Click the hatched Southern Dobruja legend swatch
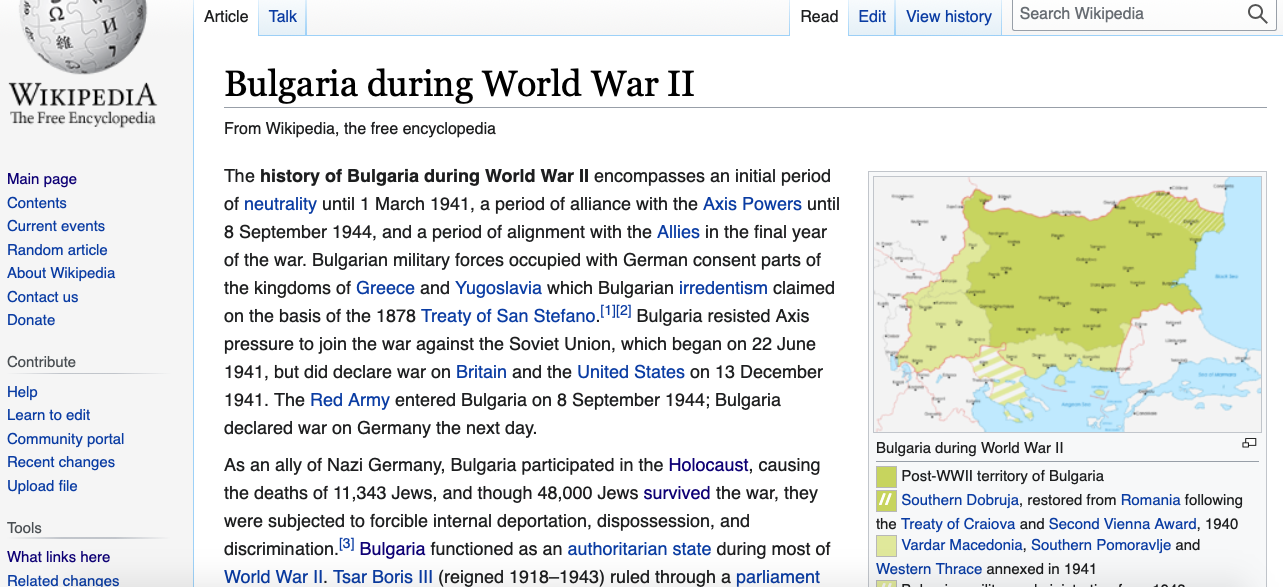Image resolution: width=1283 pixels, height=587 pixels. click(886, 500)
